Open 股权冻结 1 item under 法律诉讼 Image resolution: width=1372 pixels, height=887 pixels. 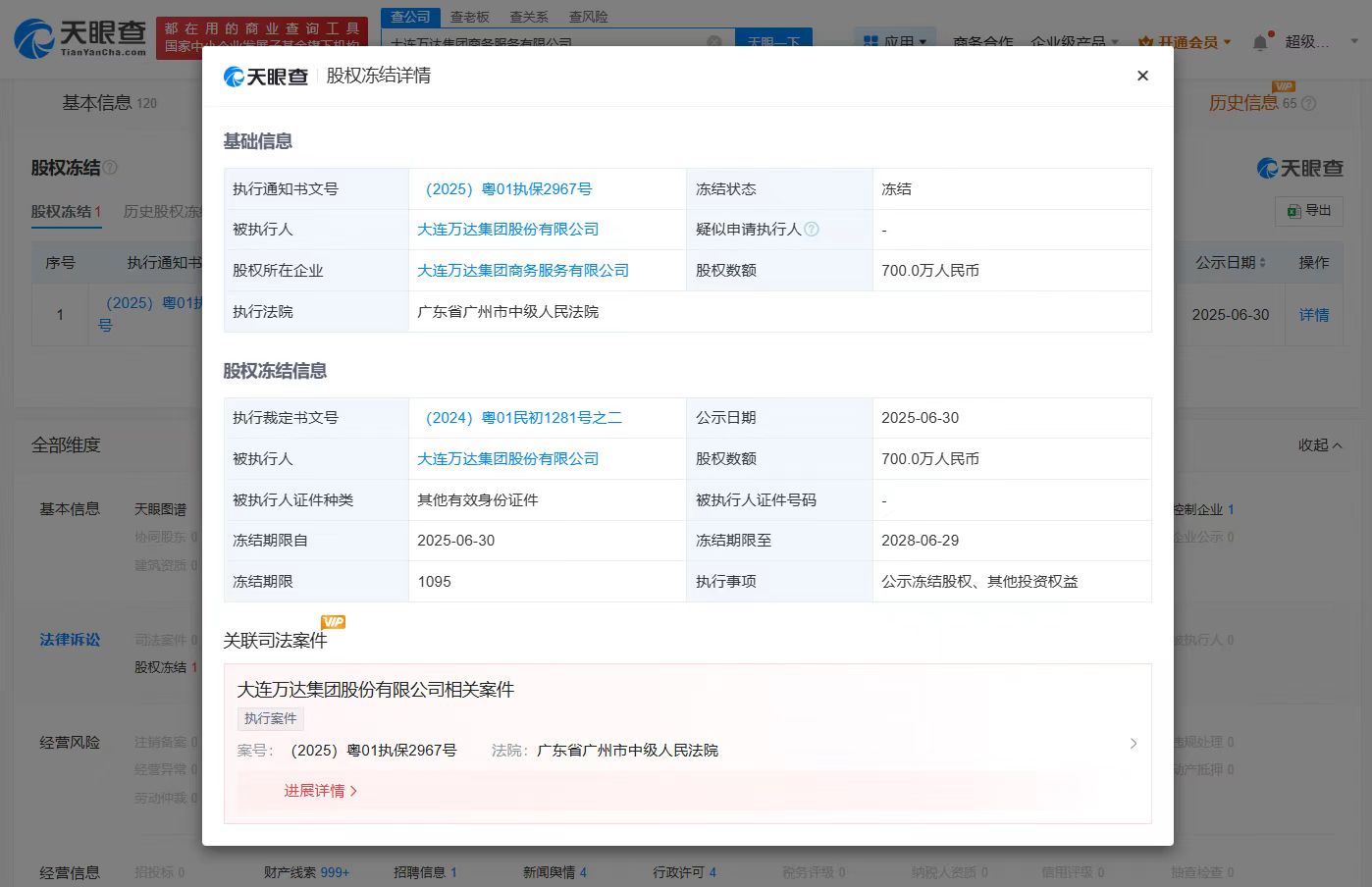pos(166,667)
